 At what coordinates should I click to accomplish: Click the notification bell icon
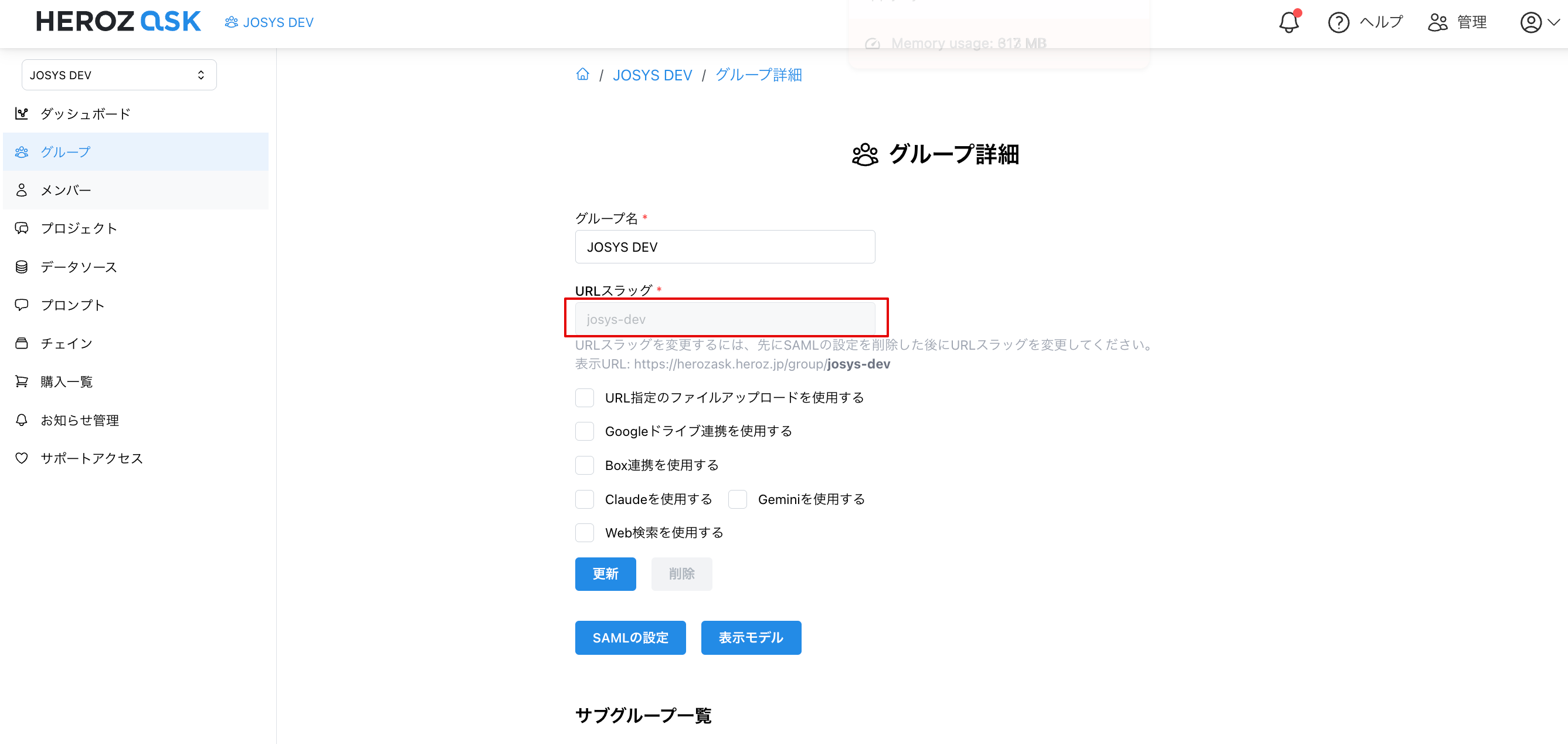(x=1288, y=22)
